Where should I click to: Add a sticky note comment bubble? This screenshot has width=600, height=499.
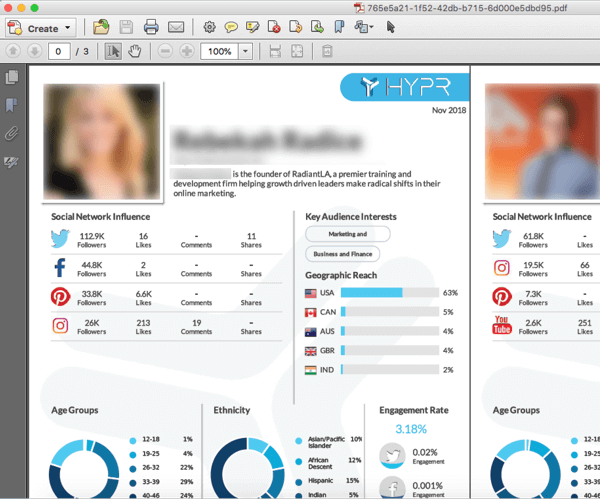coord(231,27)
